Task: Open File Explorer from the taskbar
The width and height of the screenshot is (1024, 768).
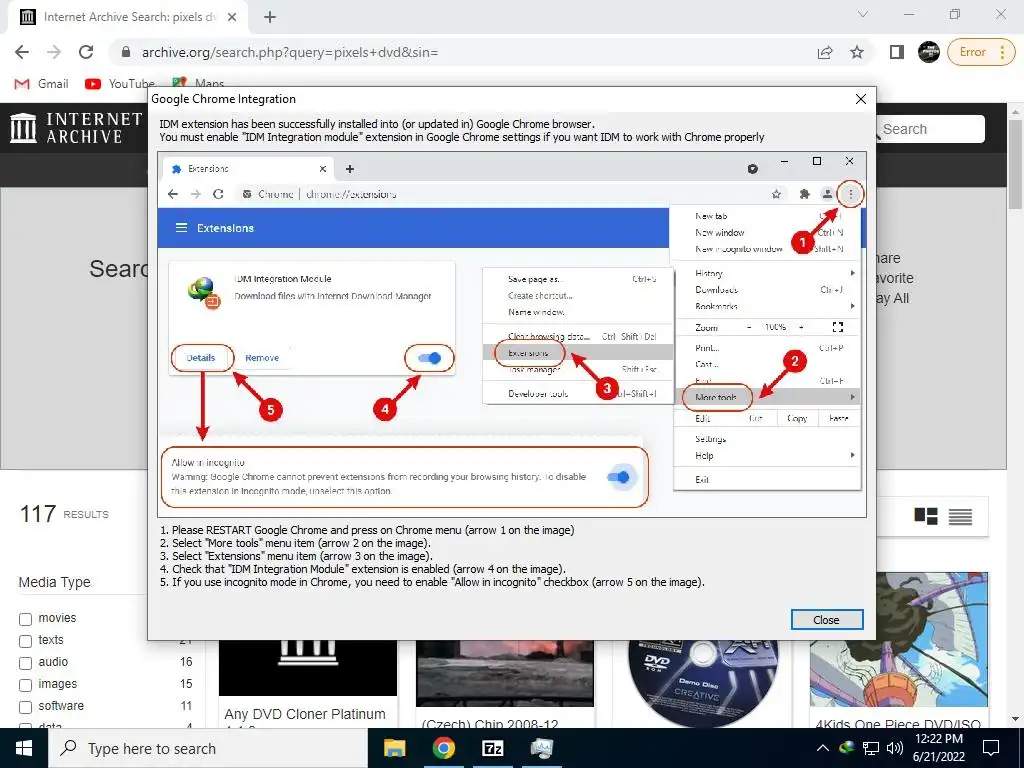Action: click(x=394, y=748)
